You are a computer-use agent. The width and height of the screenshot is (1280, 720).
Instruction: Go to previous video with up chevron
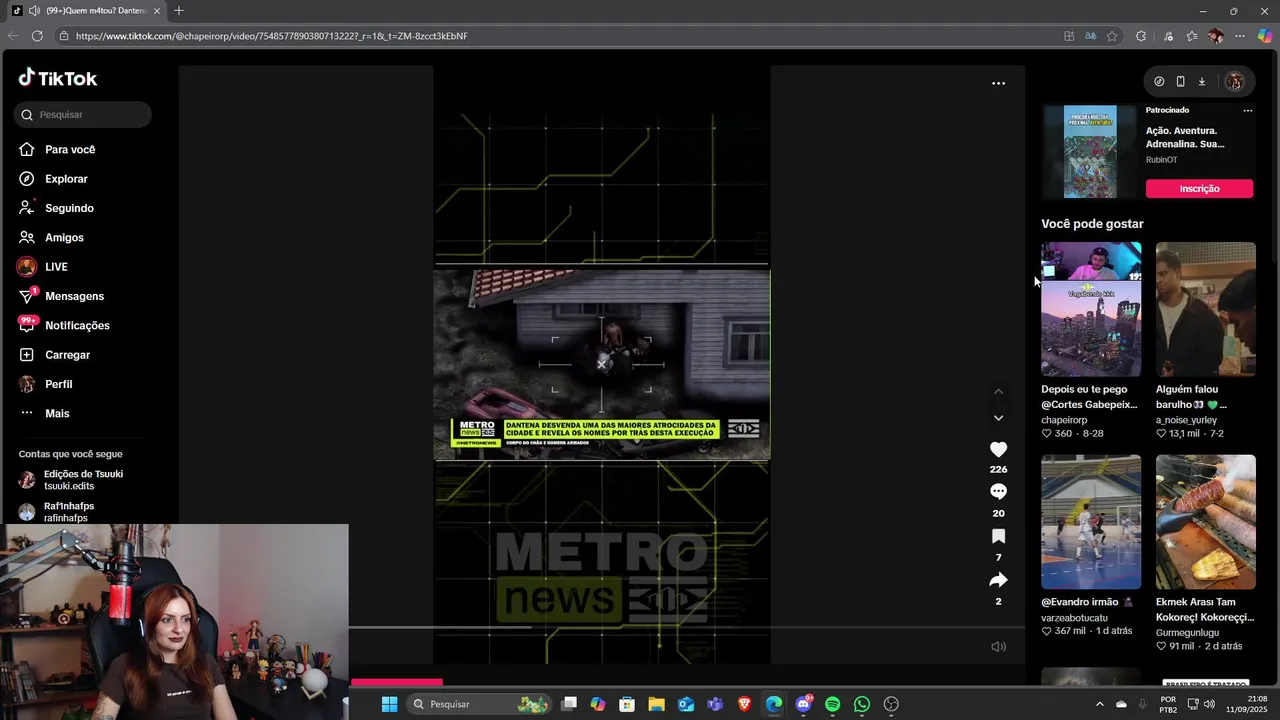(x=998, y=392)
